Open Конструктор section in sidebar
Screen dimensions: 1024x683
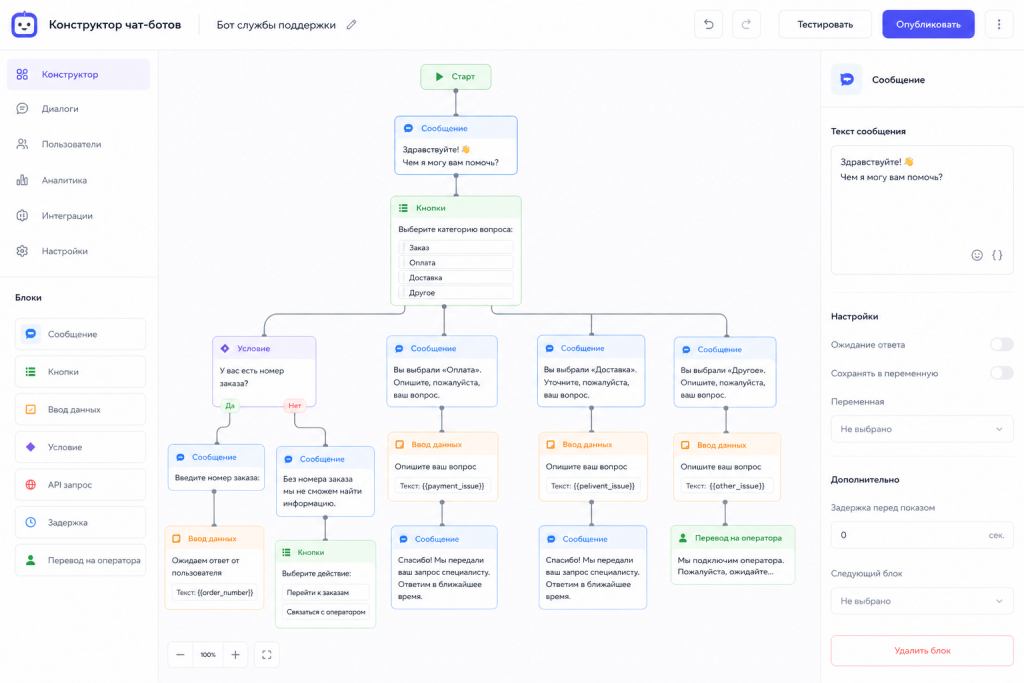(78, 74)
